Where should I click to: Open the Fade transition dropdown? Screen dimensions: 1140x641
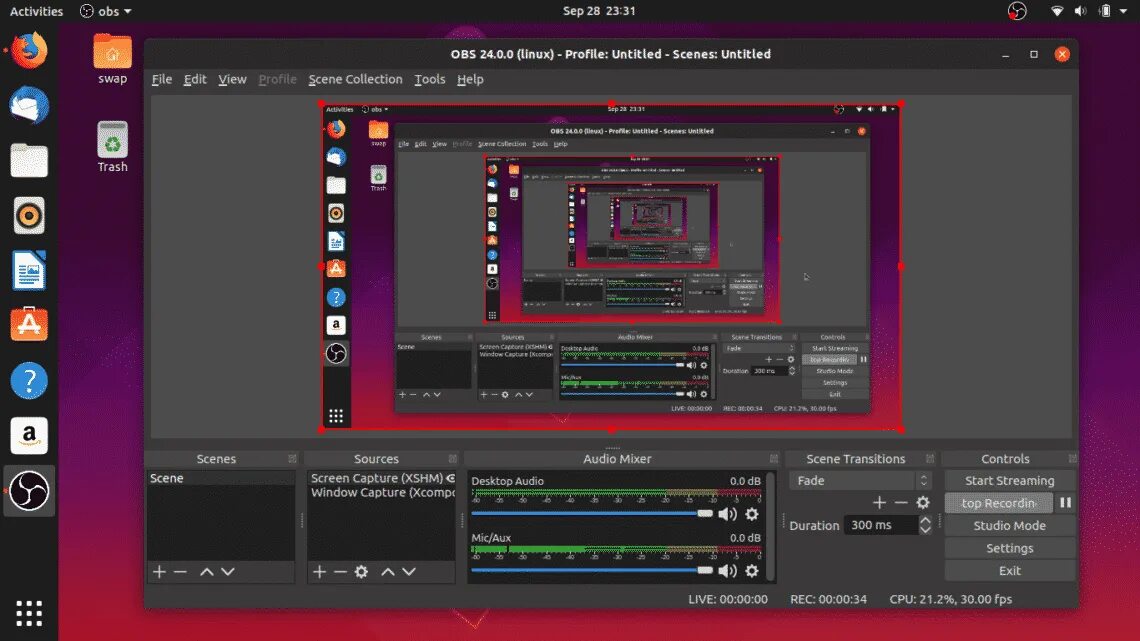pos(860,480)
